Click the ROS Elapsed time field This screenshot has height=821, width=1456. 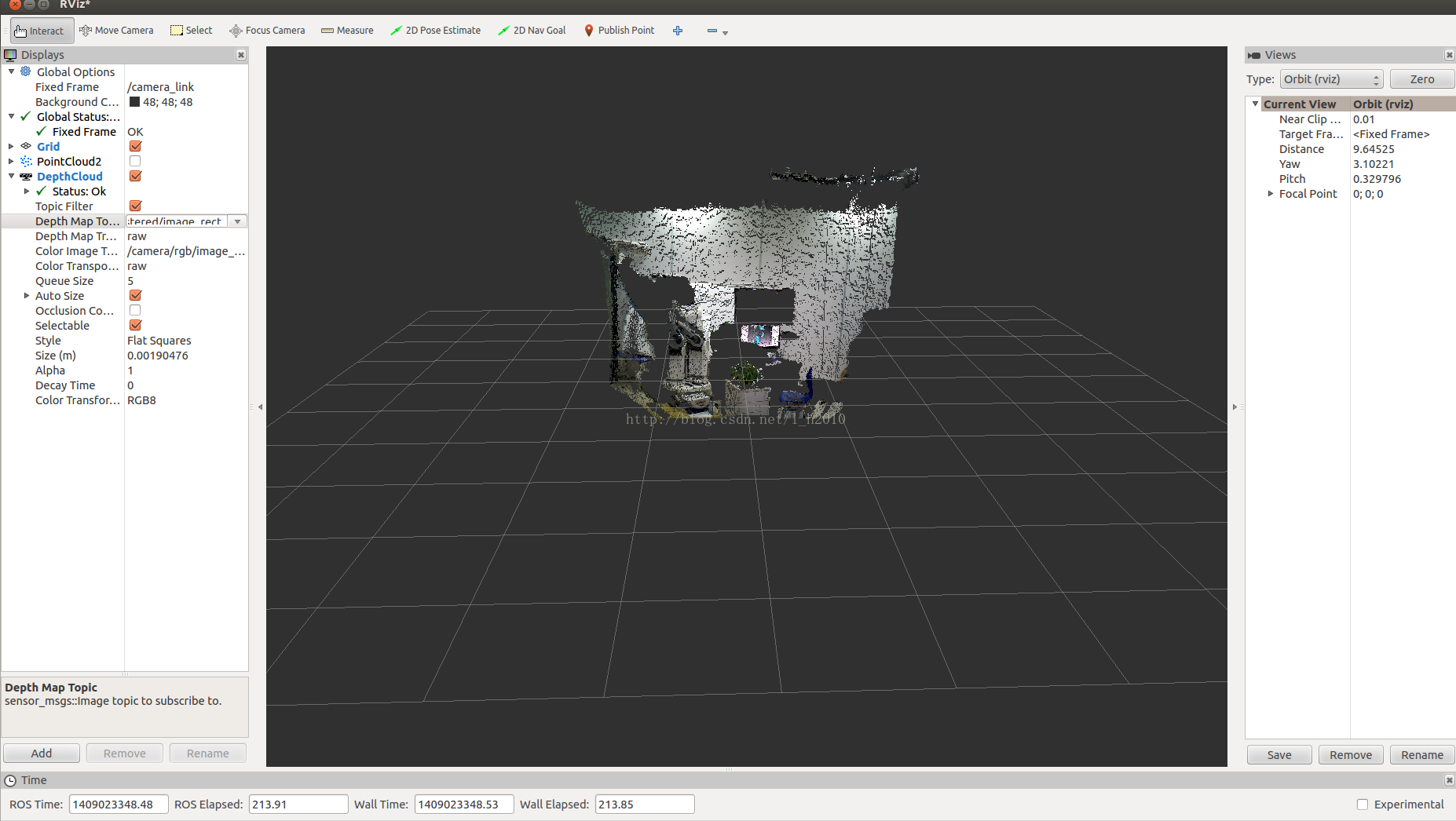[x=298, y=805]
